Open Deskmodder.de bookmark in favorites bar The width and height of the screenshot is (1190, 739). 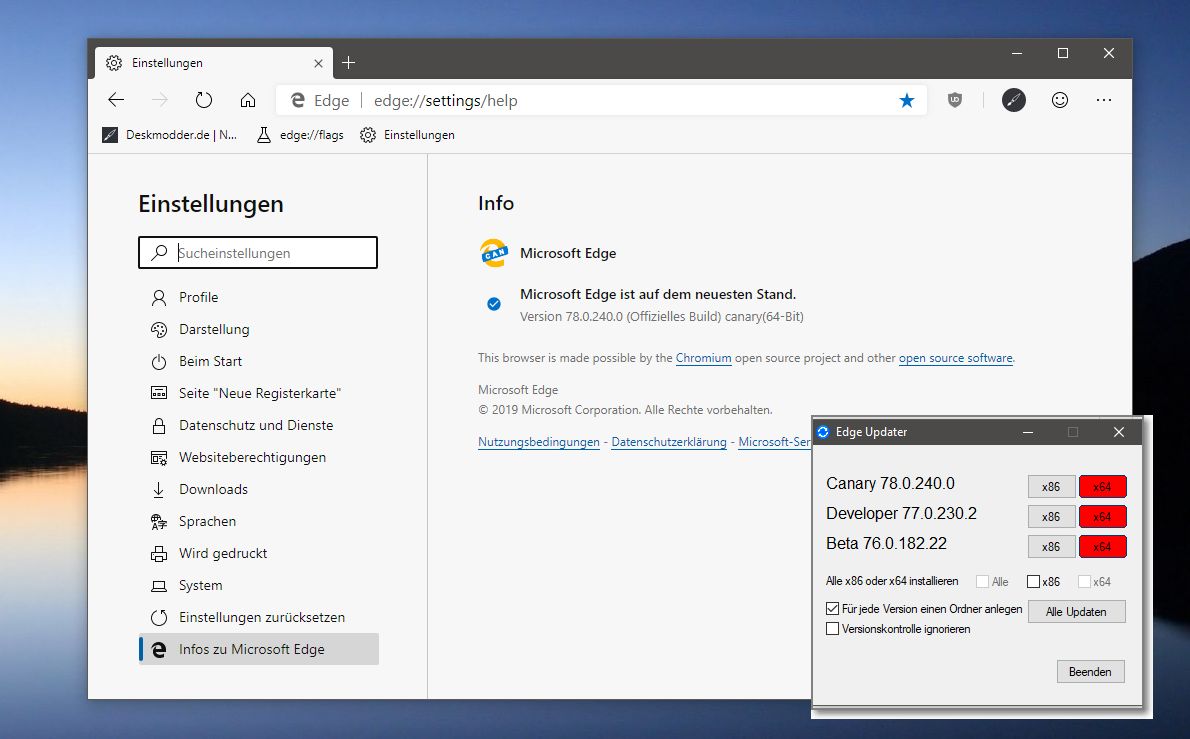170,135
